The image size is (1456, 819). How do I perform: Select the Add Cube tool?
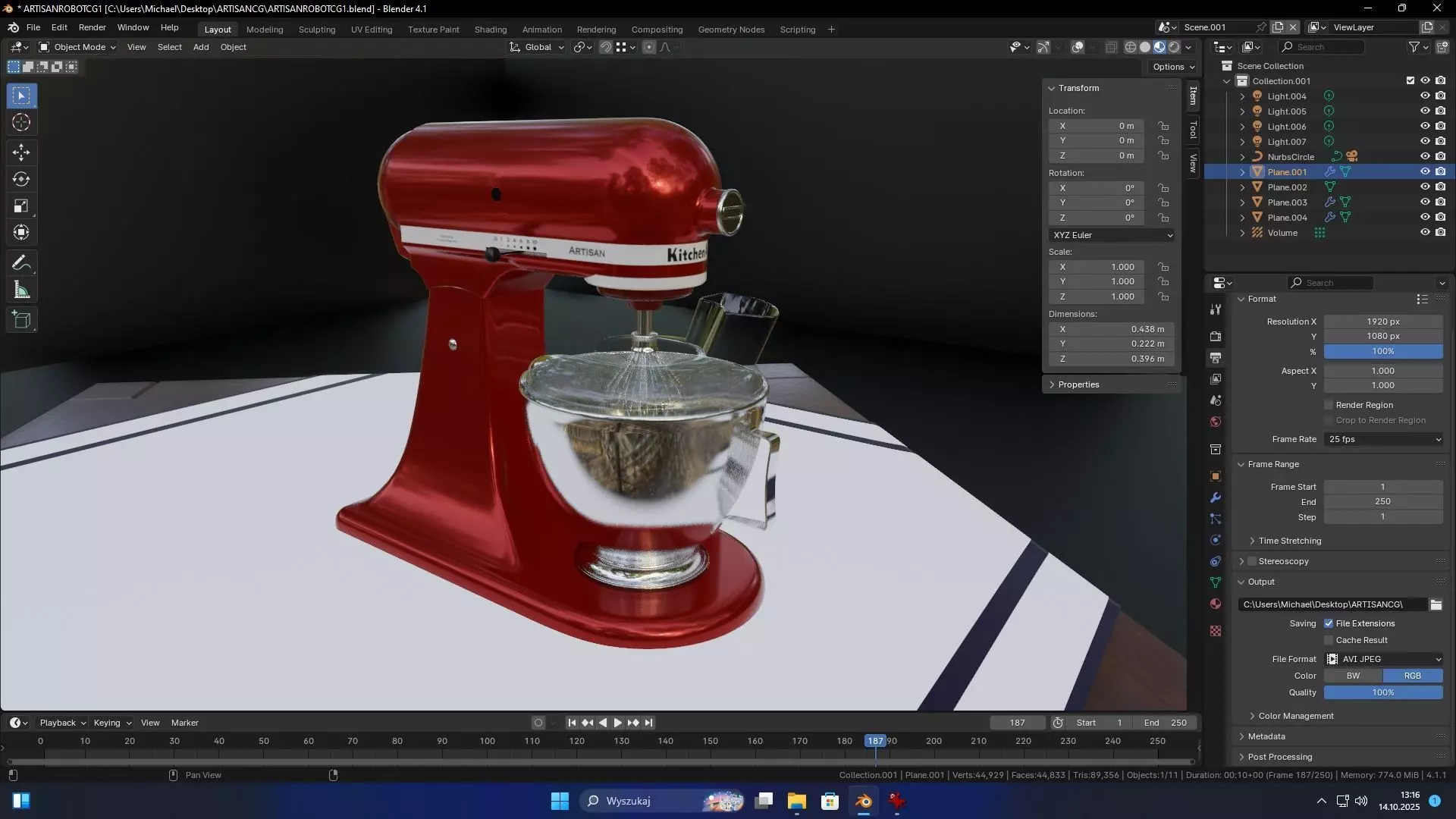(21, 320)
